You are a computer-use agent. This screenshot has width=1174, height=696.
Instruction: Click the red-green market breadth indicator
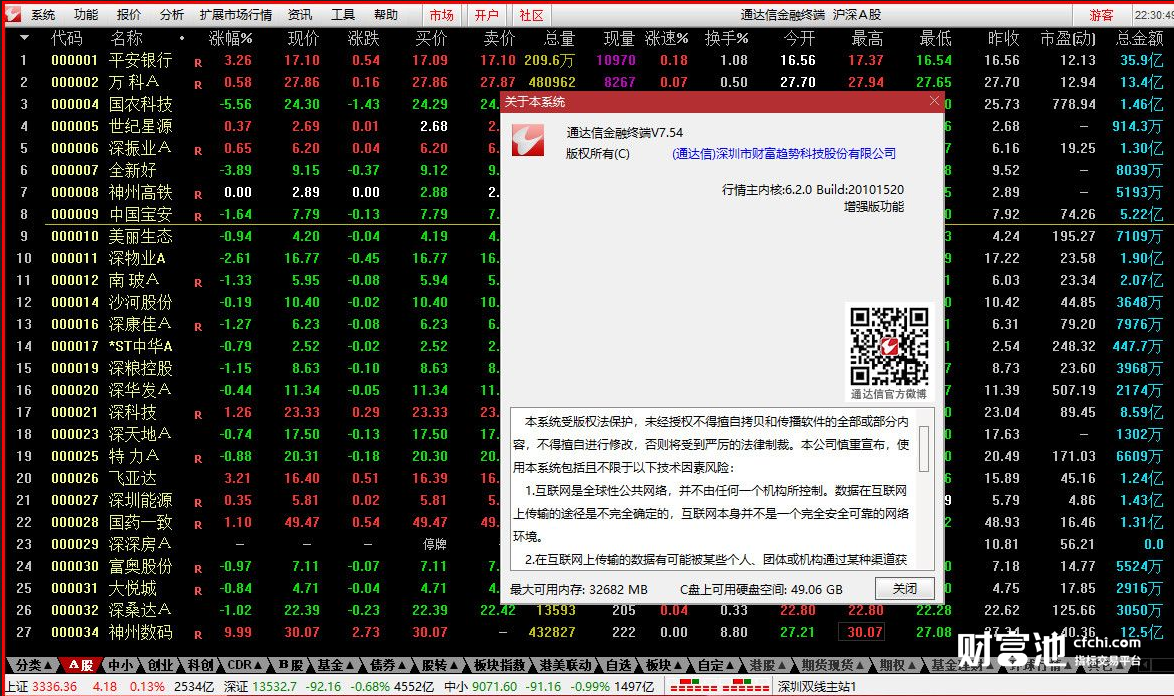719,686
